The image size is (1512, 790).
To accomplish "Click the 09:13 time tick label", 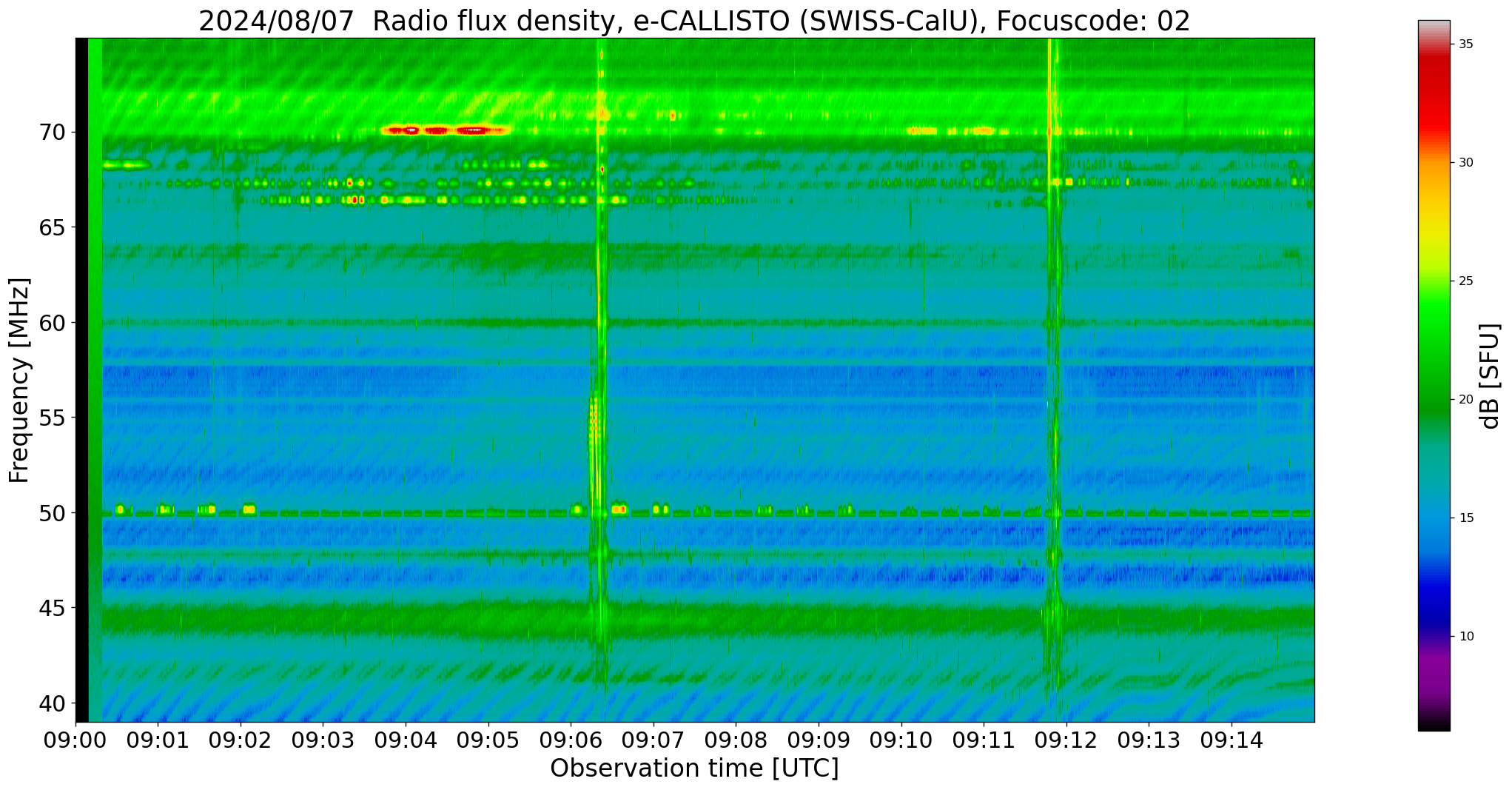I will point(1149,740).
